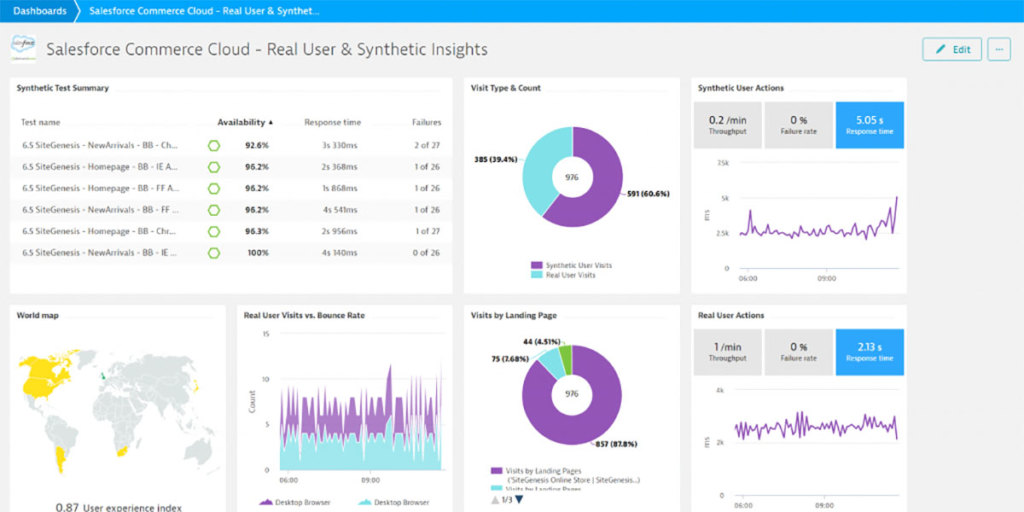Open test 6.5 SiteGenesis - NewArrivals - BB - Ch...
The image size is (1024, 512).
point(100,145)
